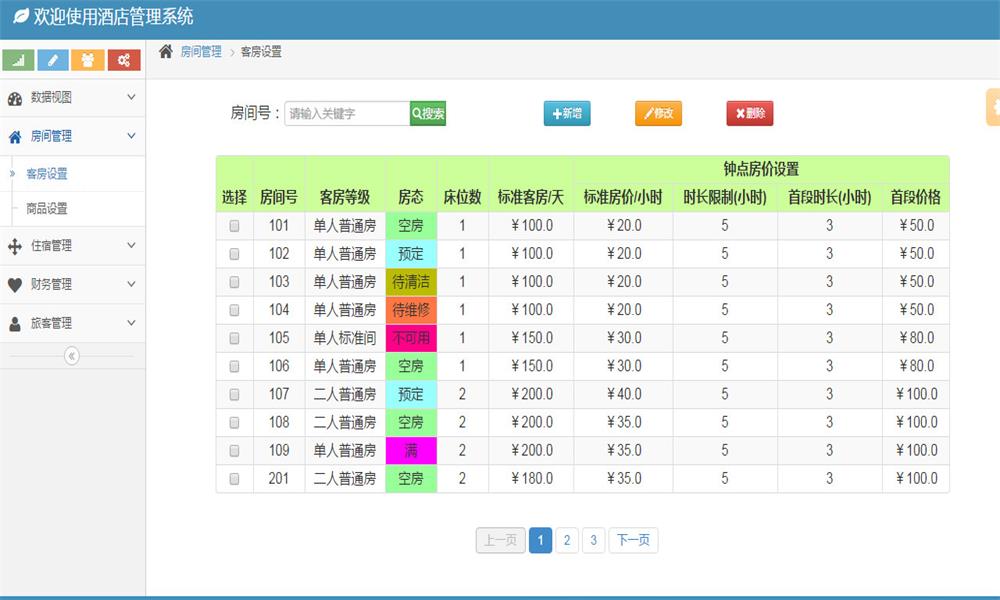Click the orange users shortcut icon
1000x600 pixels.
[88, 60]
